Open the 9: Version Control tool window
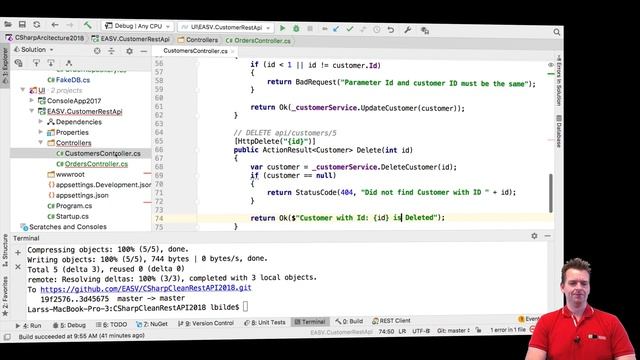This screenshot has width=640, height=360. (x=206, y=323)
